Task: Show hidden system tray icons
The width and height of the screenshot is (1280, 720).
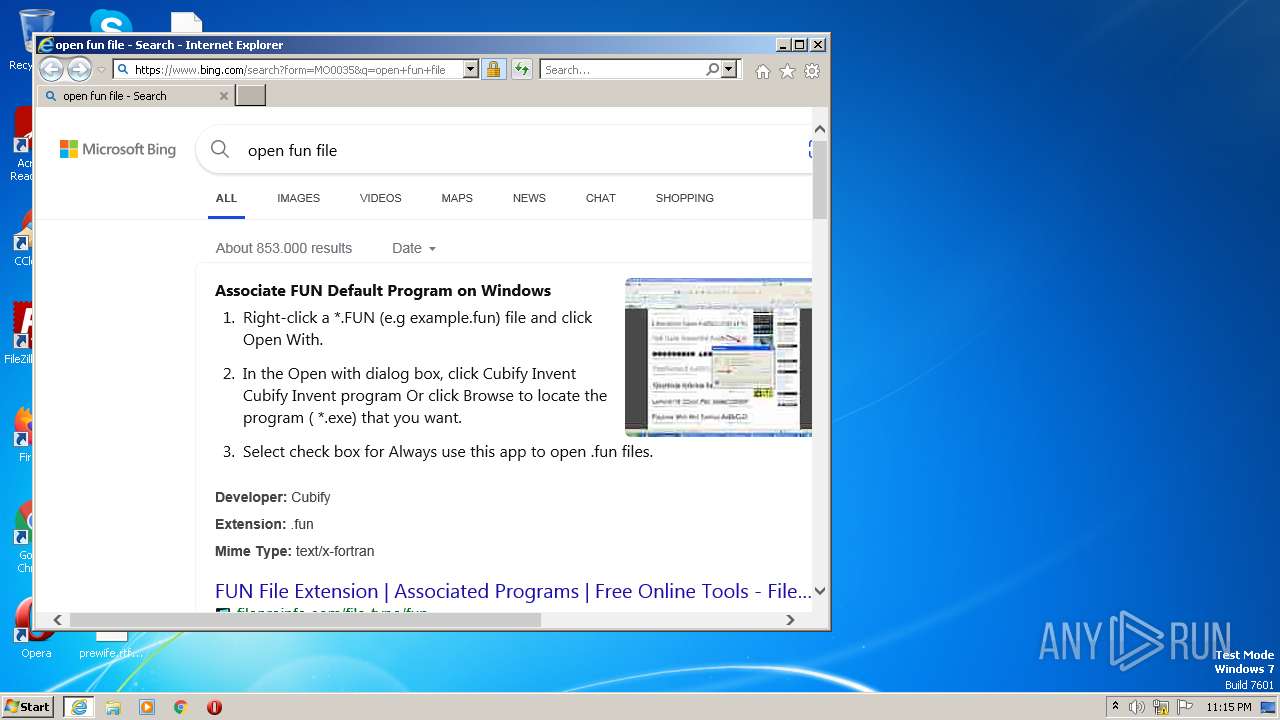Action: click(x=1115, y=707)
